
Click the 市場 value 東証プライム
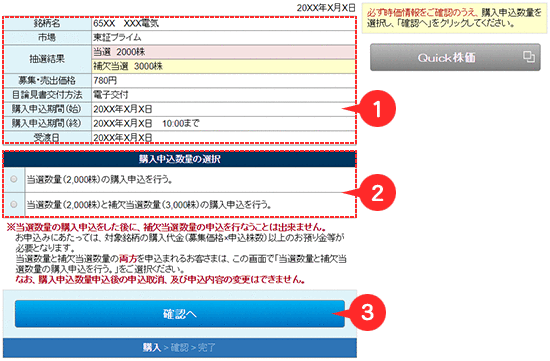coord(117,38)
